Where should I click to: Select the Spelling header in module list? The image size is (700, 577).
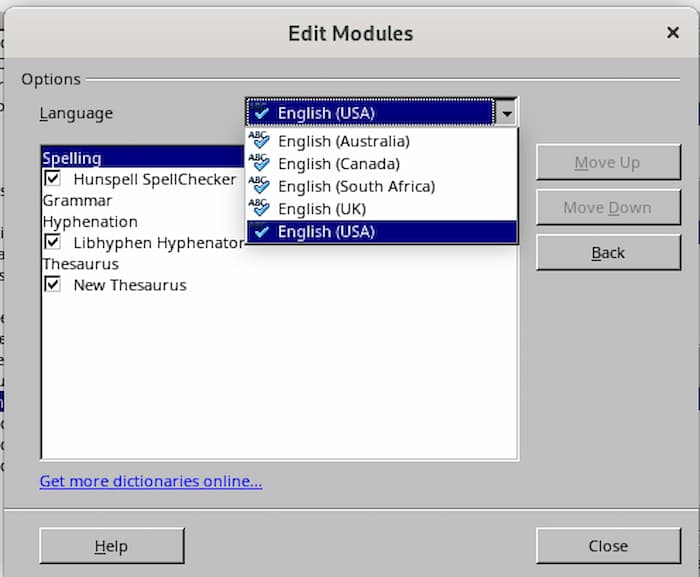72,158
